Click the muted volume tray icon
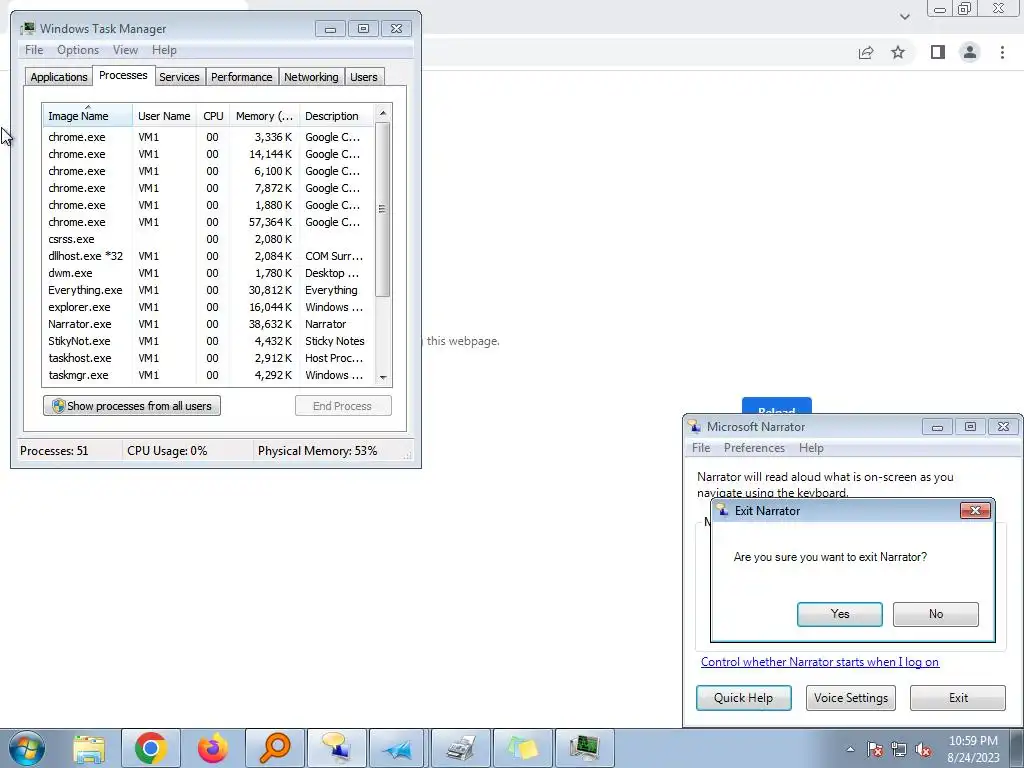Viewport: 1024px width, 768px height. pyautogui.click(x=923, y=749)
